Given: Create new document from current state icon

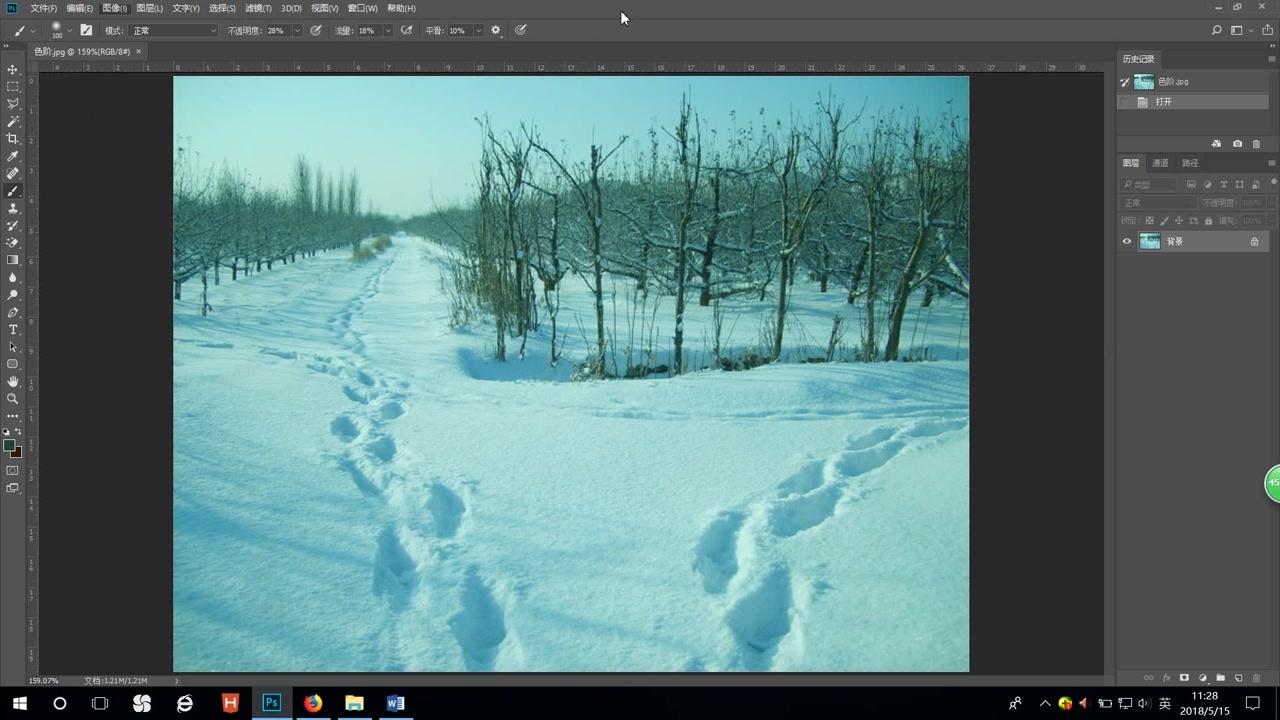Looking at the screenshot, I should pyautogui.click(x=1216, y=144).
